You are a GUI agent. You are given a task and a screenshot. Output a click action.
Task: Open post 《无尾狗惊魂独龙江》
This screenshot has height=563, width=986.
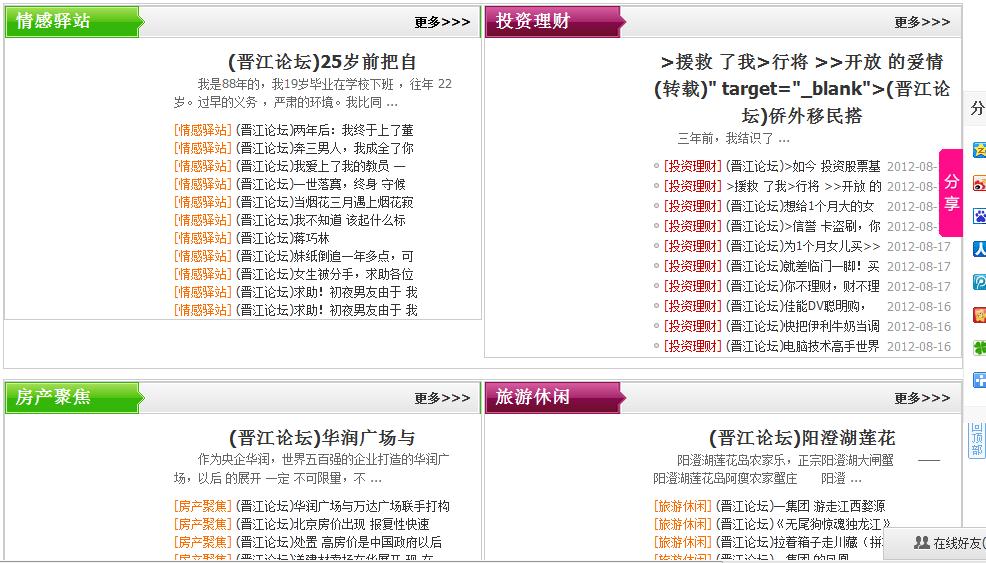(x=804, y=524)
